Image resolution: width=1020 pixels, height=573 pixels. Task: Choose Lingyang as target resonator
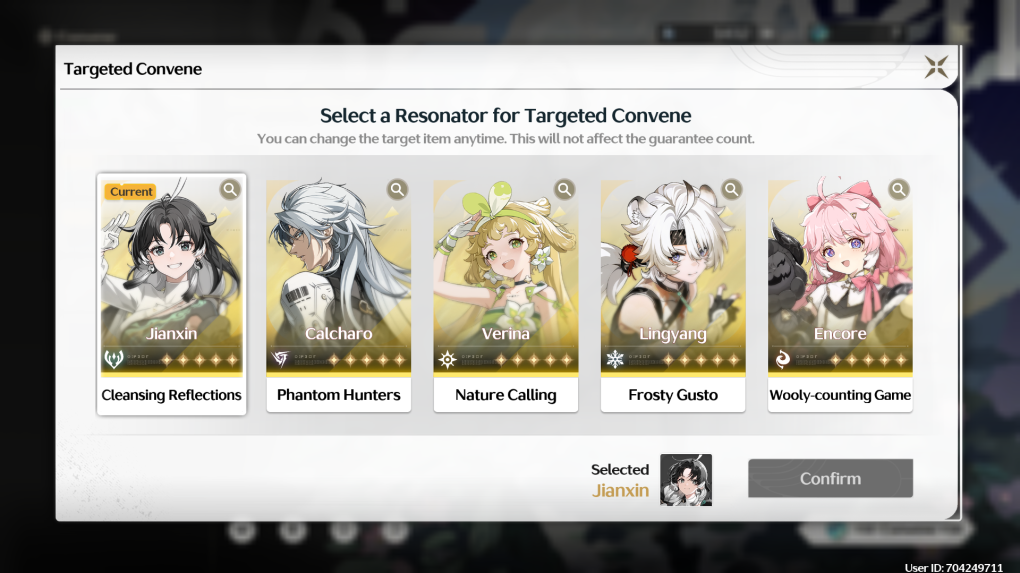tap(673, 296)
